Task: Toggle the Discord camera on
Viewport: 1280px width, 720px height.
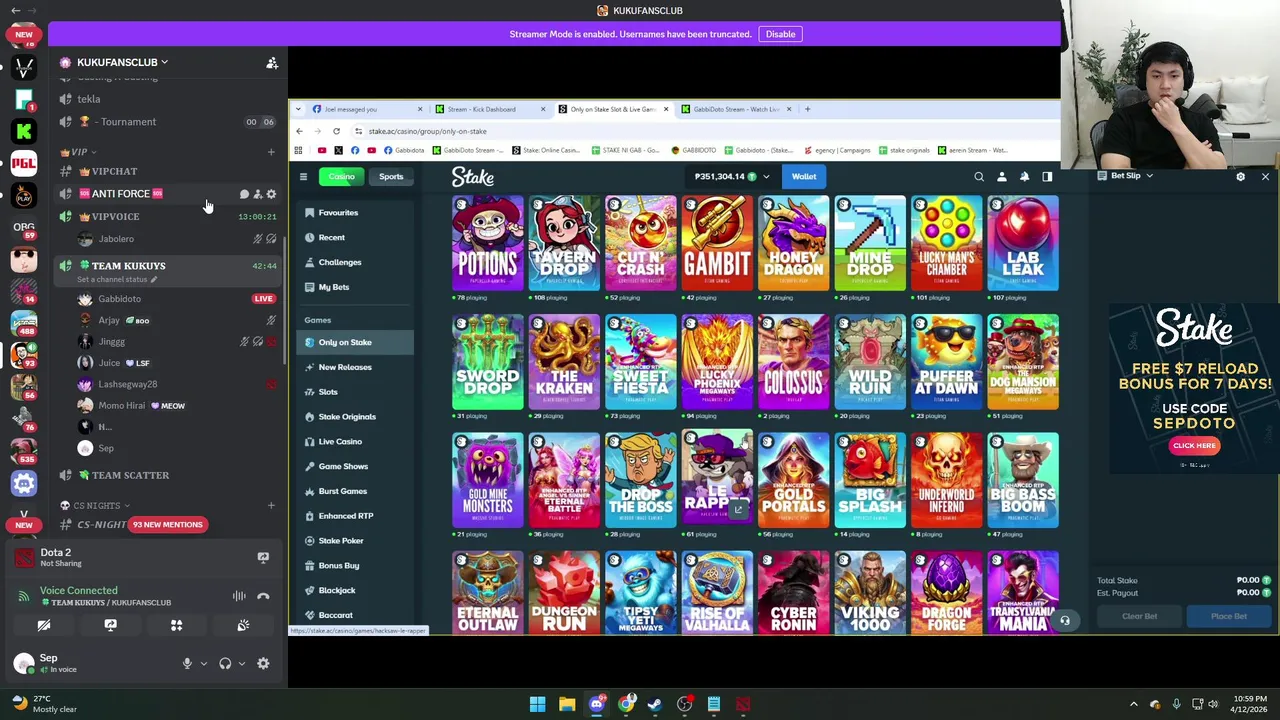Action: tap(44, 625)
